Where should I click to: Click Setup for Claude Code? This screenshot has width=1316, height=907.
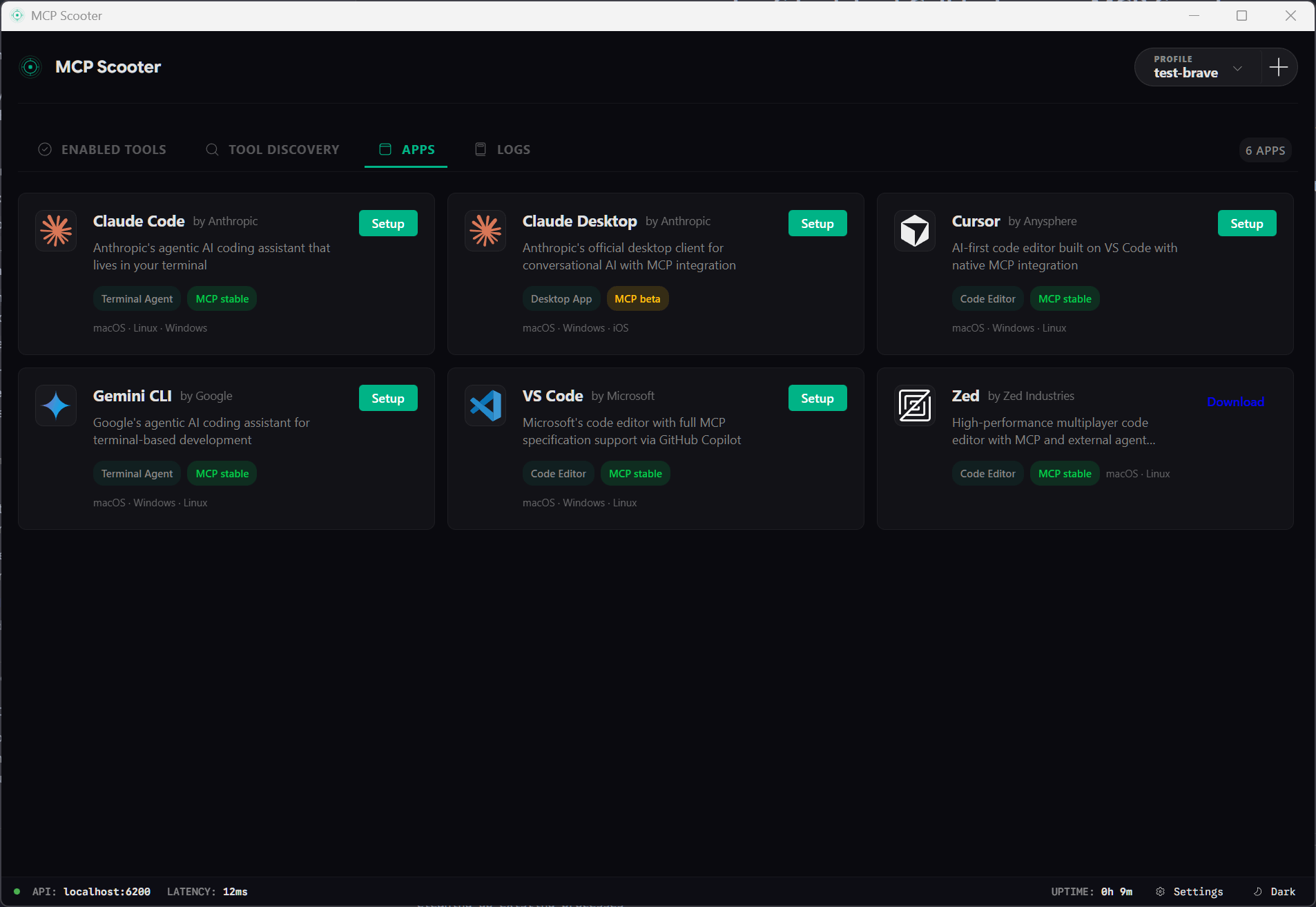388,223
